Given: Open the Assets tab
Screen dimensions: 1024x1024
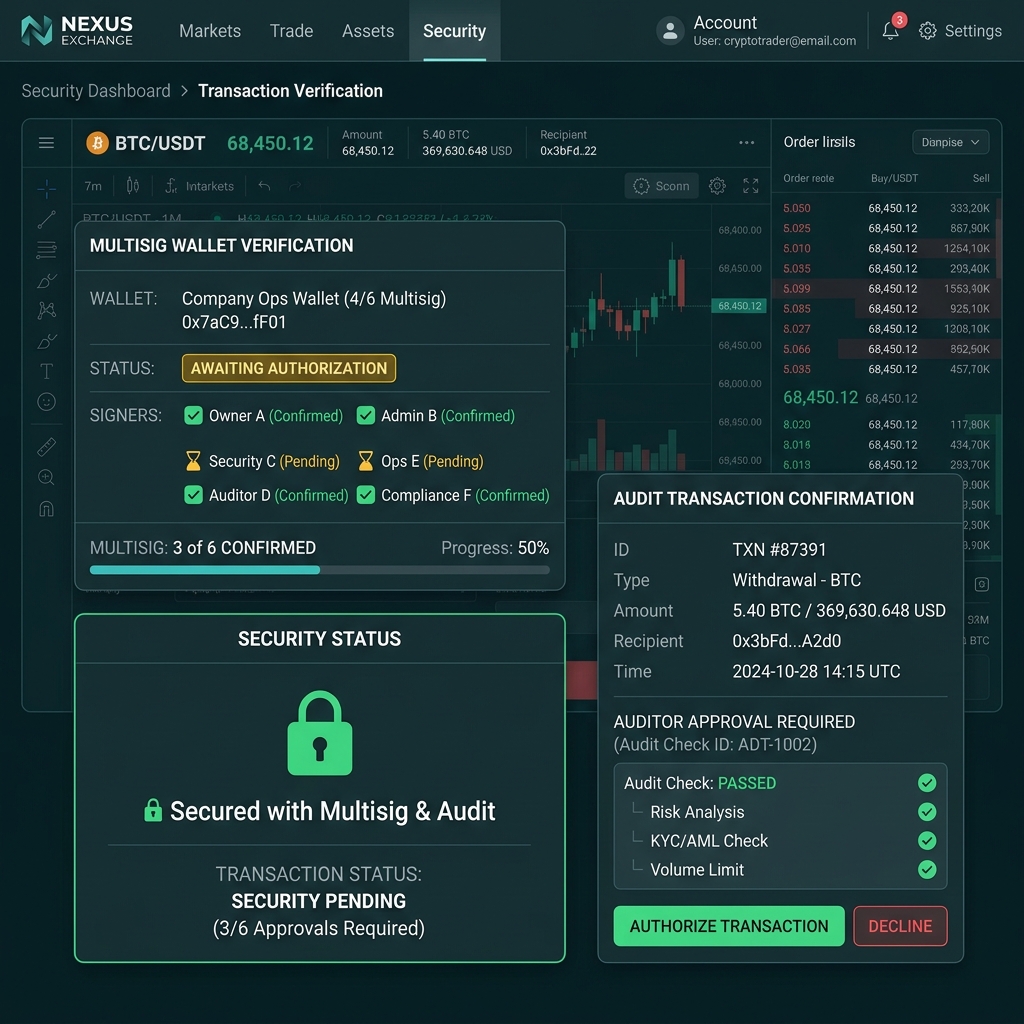Looking at the screenshot, I should [368, 31].
